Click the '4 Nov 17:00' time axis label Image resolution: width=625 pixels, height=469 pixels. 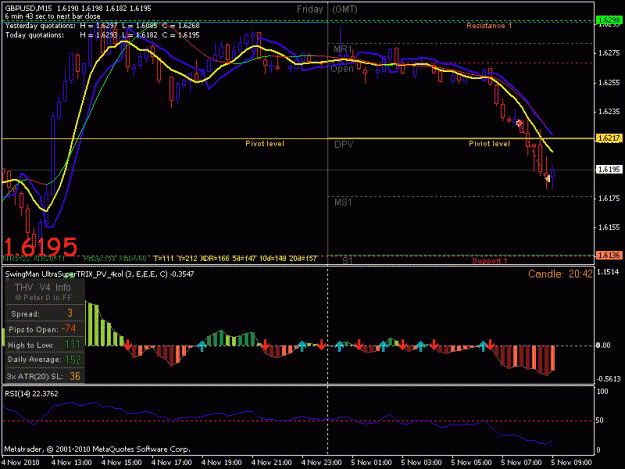pos(171,462)
